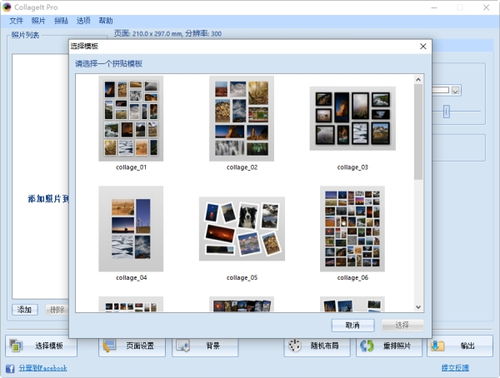Click the slider handle in the right panel
Image resolution: width=500 pixels, height=378 pixels.
[446, 112]
